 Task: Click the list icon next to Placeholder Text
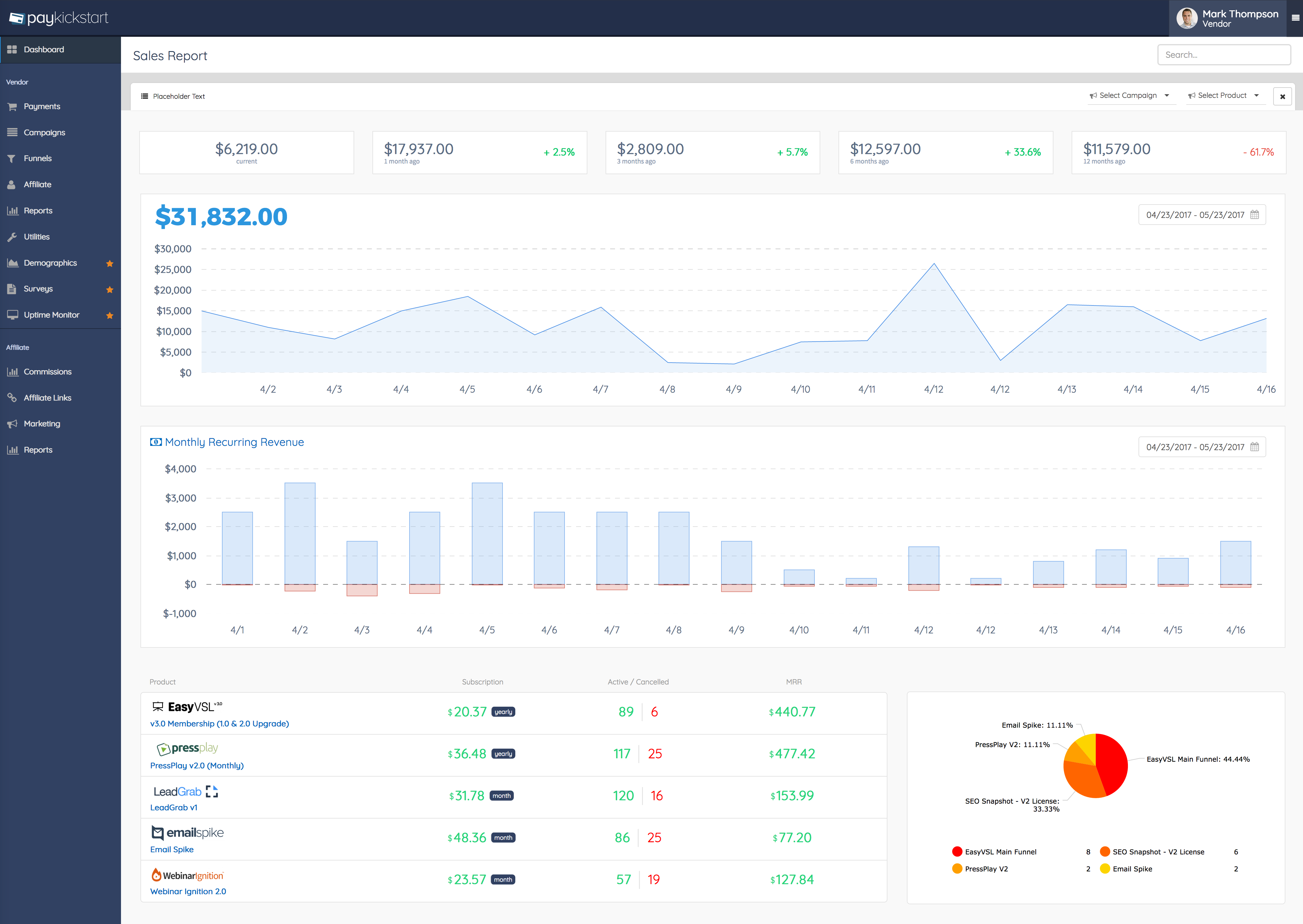click(x=144, y=96)
